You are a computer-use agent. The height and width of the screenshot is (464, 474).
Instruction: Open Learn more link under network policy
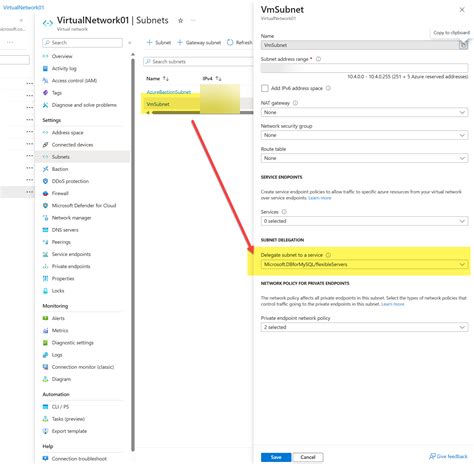pos(392,304)
